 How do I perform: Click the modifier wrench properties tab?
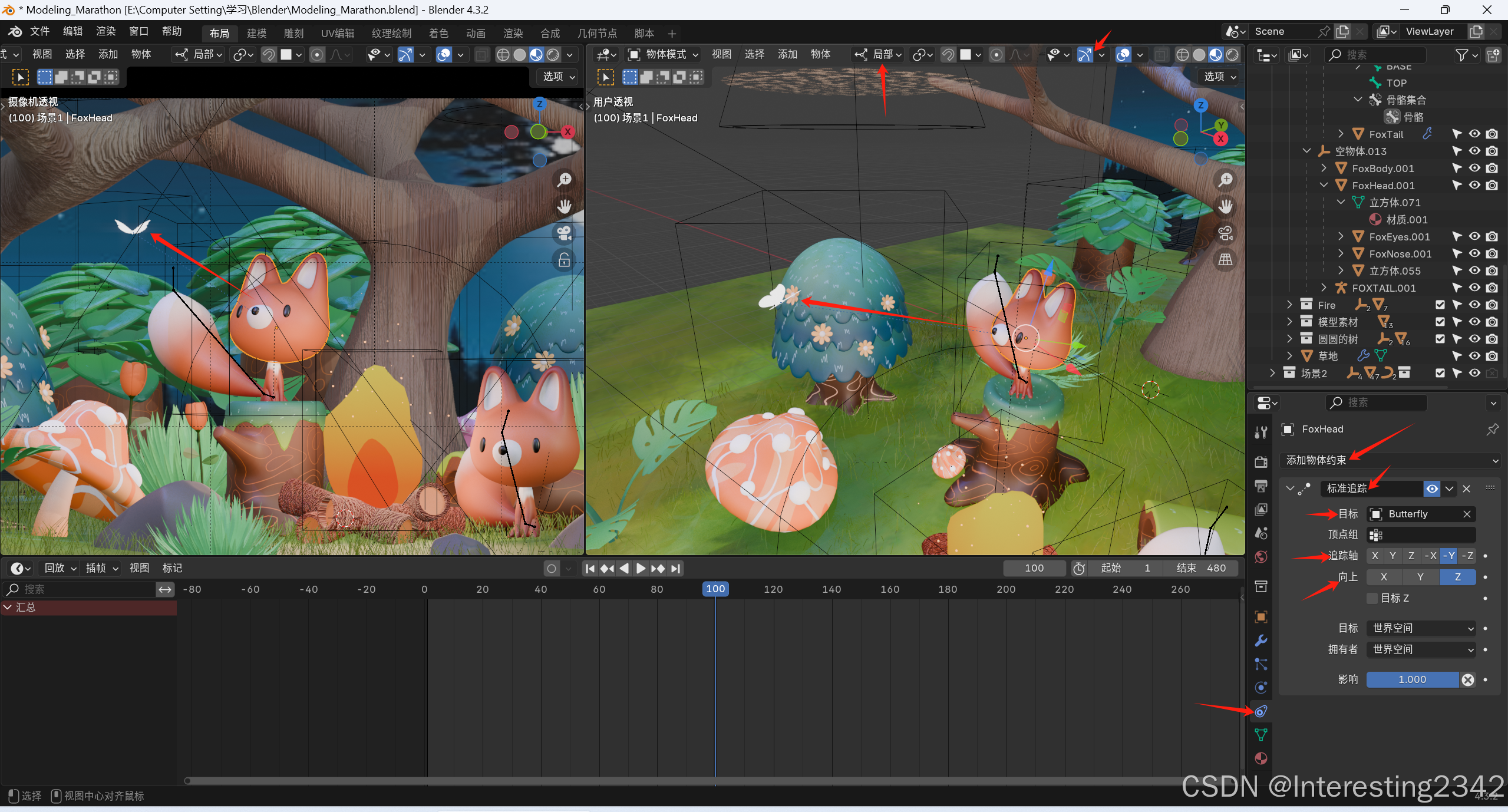pos(1260,641)
